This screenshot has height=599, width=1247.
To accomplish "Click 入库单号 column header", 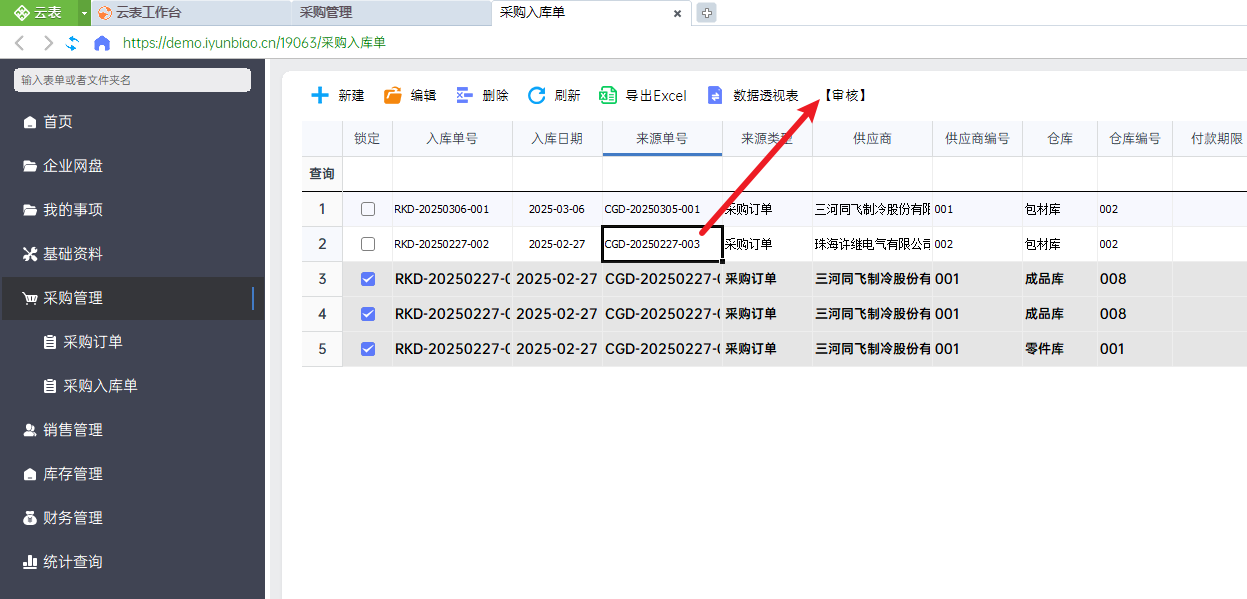I will 452,139.
